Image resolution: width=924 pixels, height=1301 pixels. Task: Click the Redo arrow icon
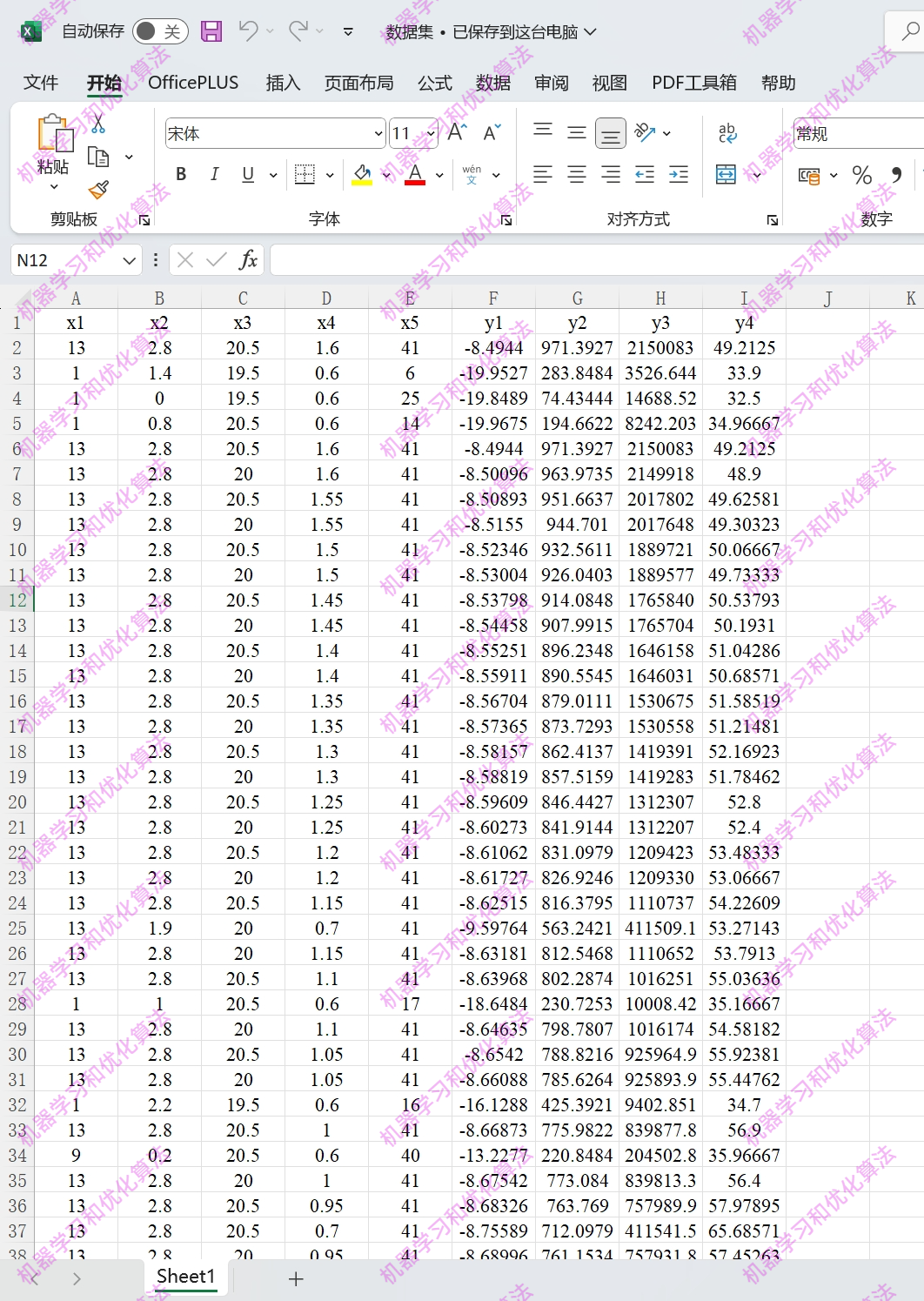point(298,31)
